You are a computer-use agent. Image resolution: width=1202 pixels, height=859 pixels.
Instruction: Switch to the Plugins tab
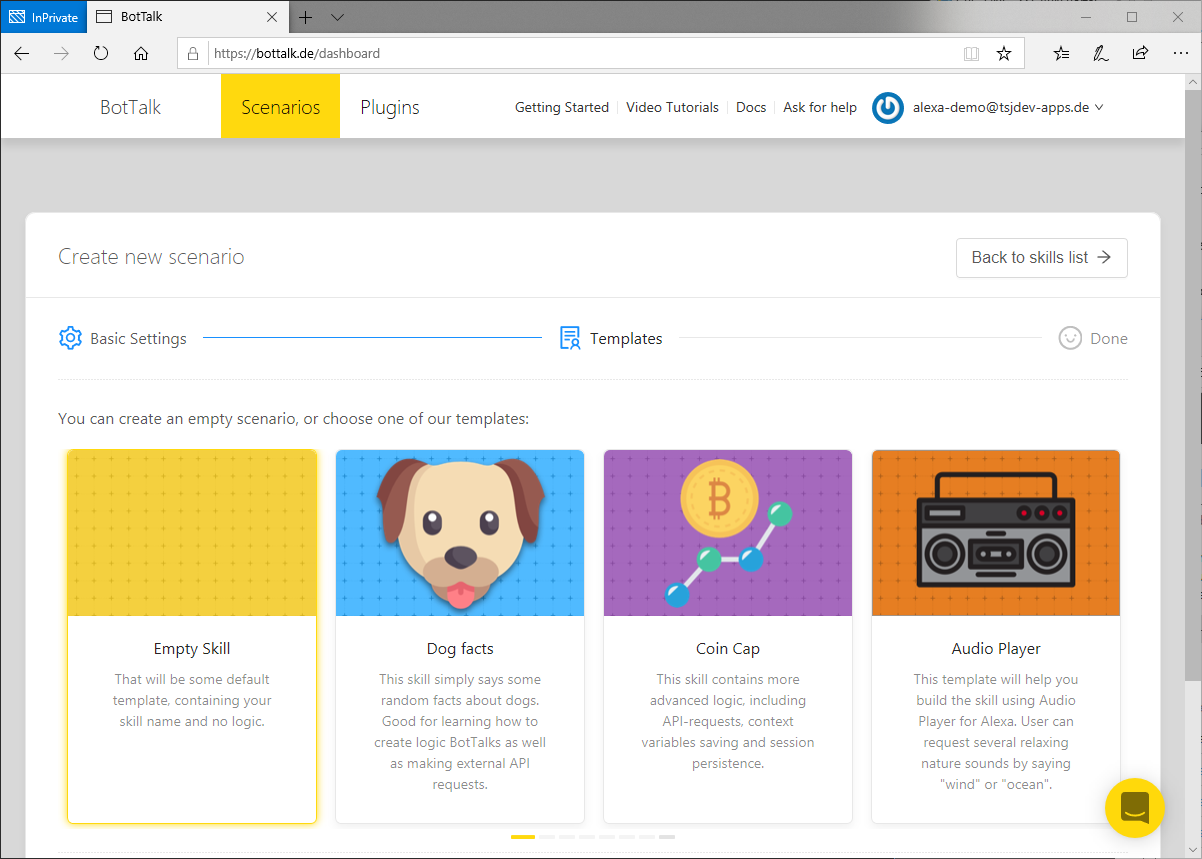click(x=389, y=108)
